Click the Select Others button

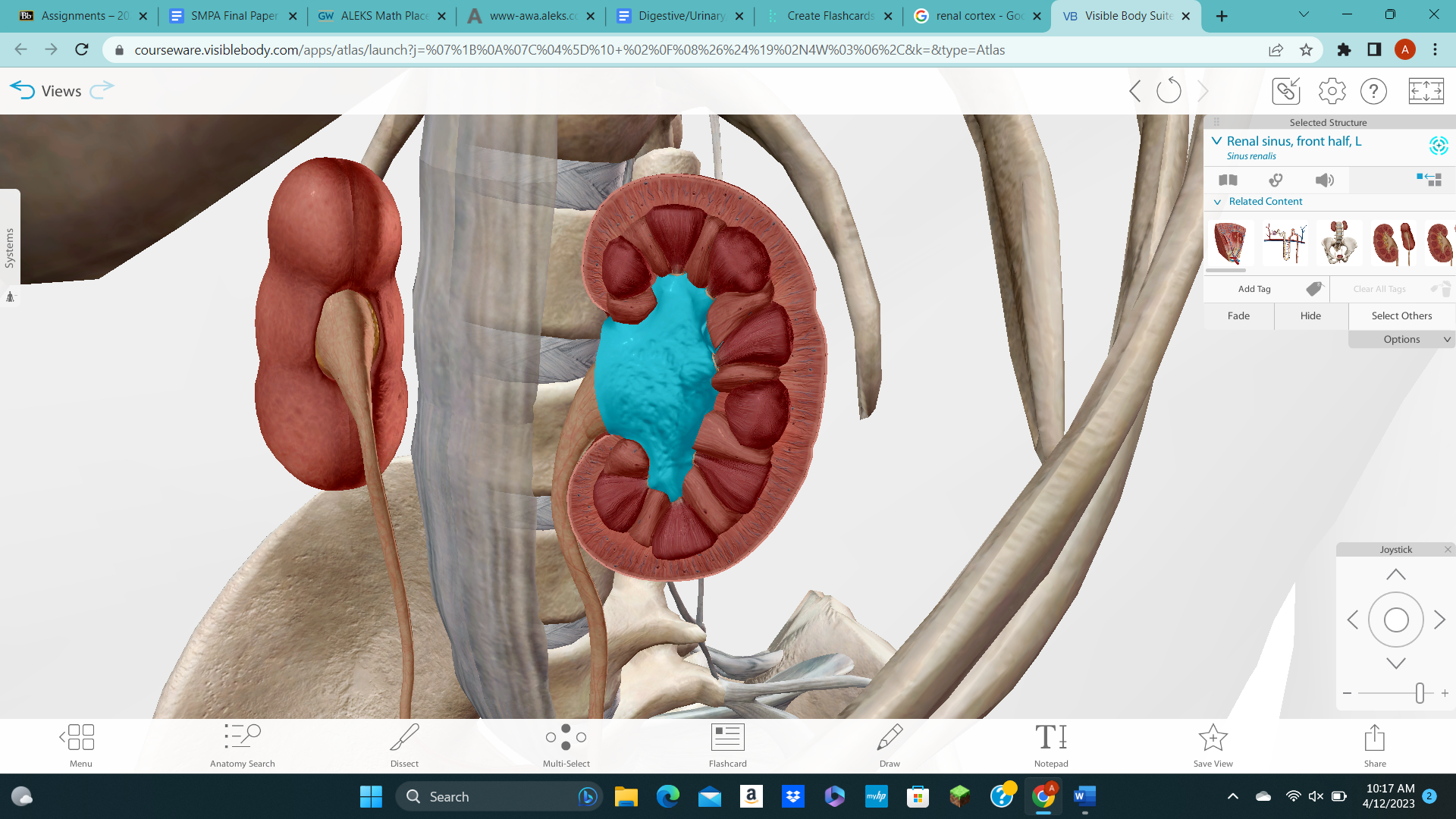pyautogui.click(x=1401, y=315)
